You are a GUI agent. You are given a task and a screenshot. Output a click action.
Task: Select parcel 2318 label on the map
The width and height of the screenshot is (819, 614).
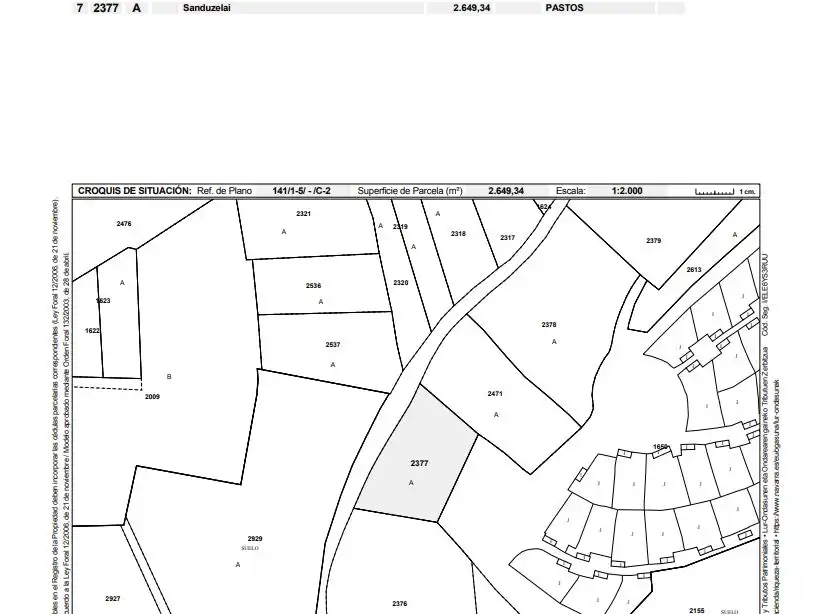[458, 234]
